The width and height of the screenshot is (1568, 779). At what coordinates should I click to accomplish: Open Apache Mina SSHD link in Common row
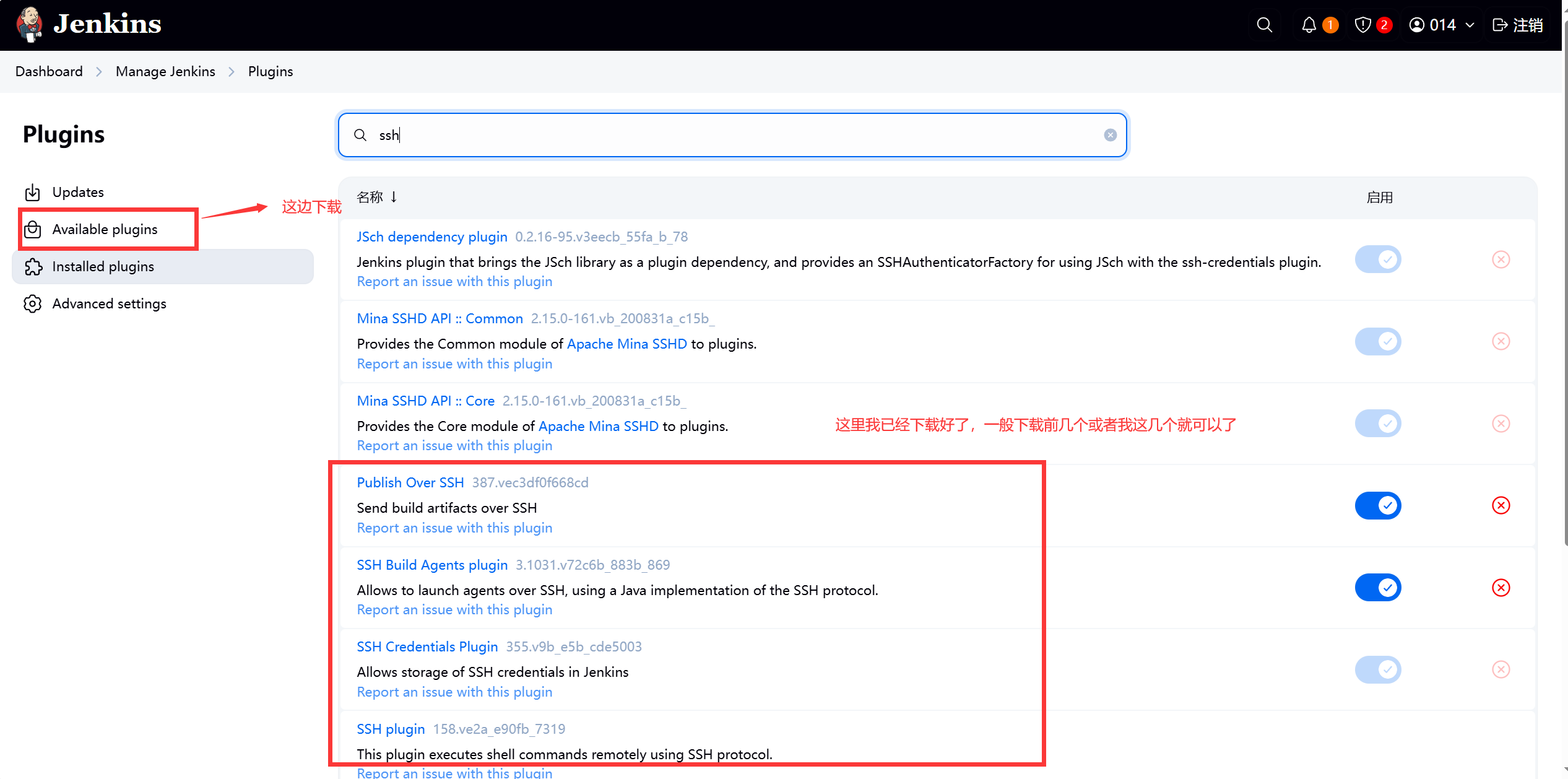pos(627,344)
